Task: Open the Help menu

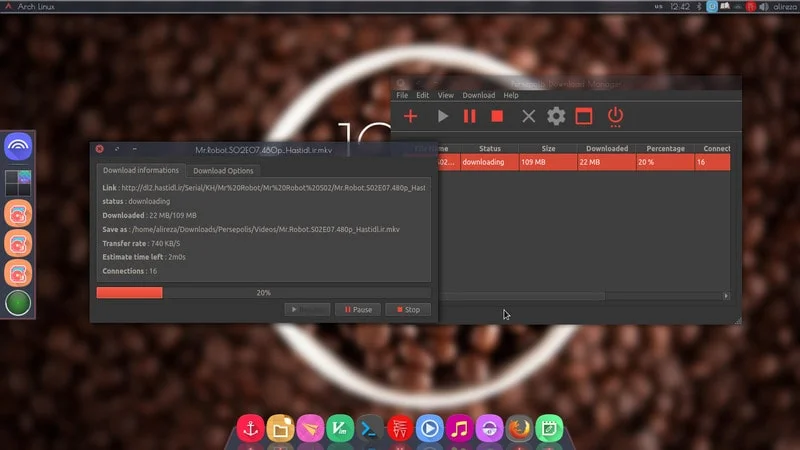Action: 511,95
